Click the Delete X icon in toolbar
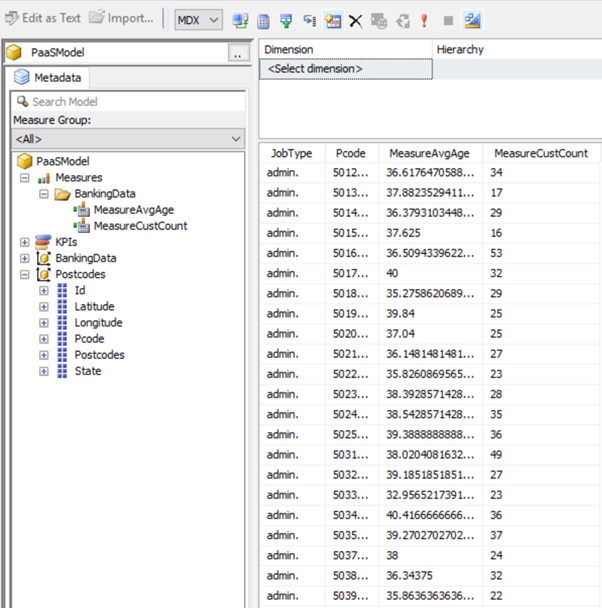 (x=355, y=19)
